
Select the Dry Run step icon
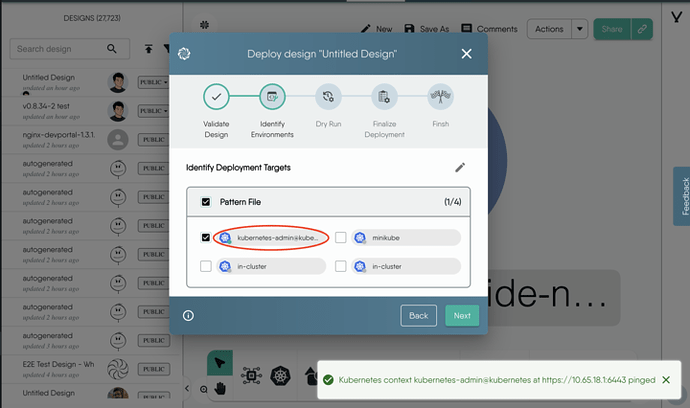328,96
